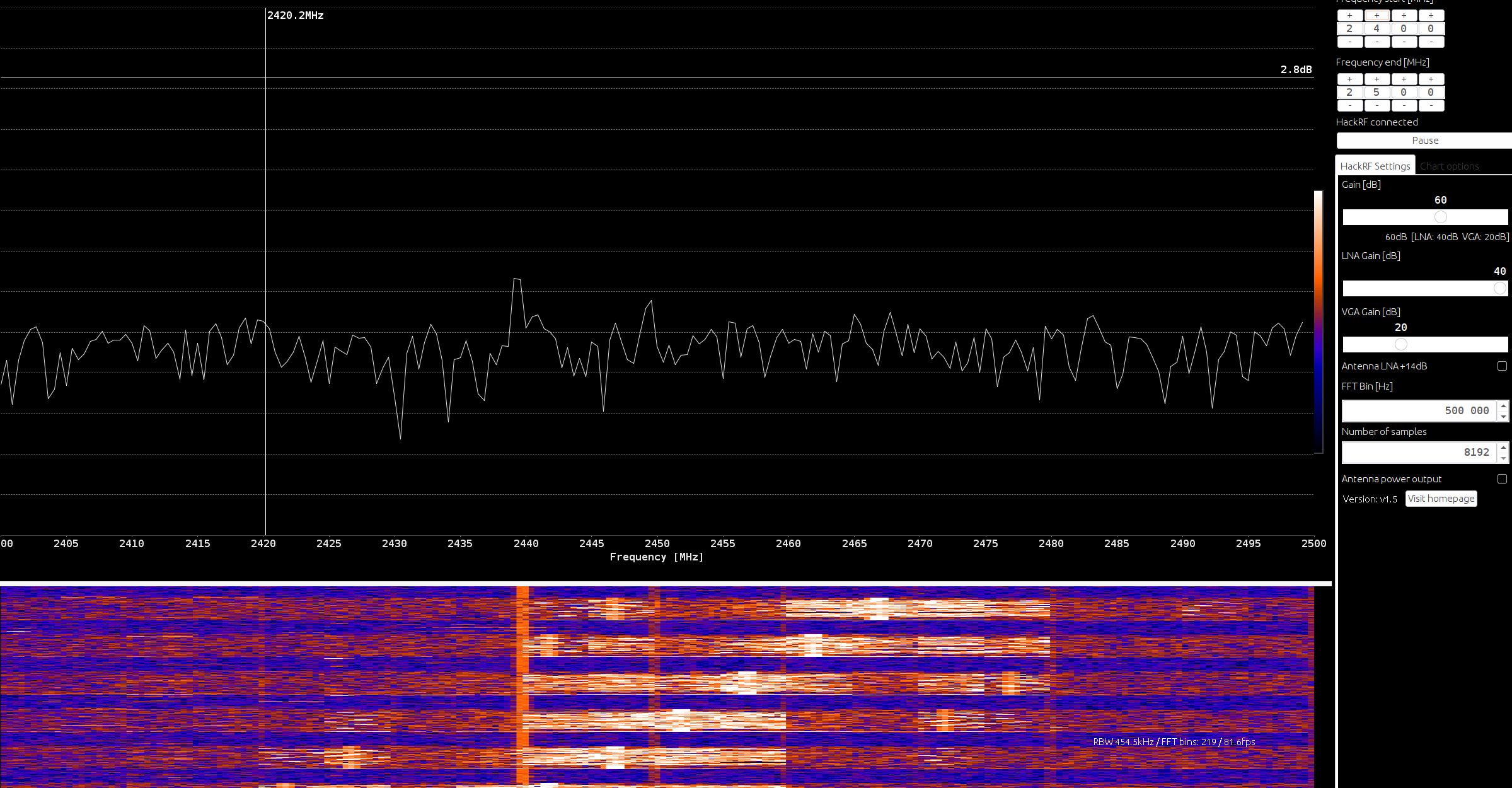Viewport: 1512px width, 788px height.
Task: Increment Number of samples with up arrow
Action: pyautogui.click(x=1503, y=448)
